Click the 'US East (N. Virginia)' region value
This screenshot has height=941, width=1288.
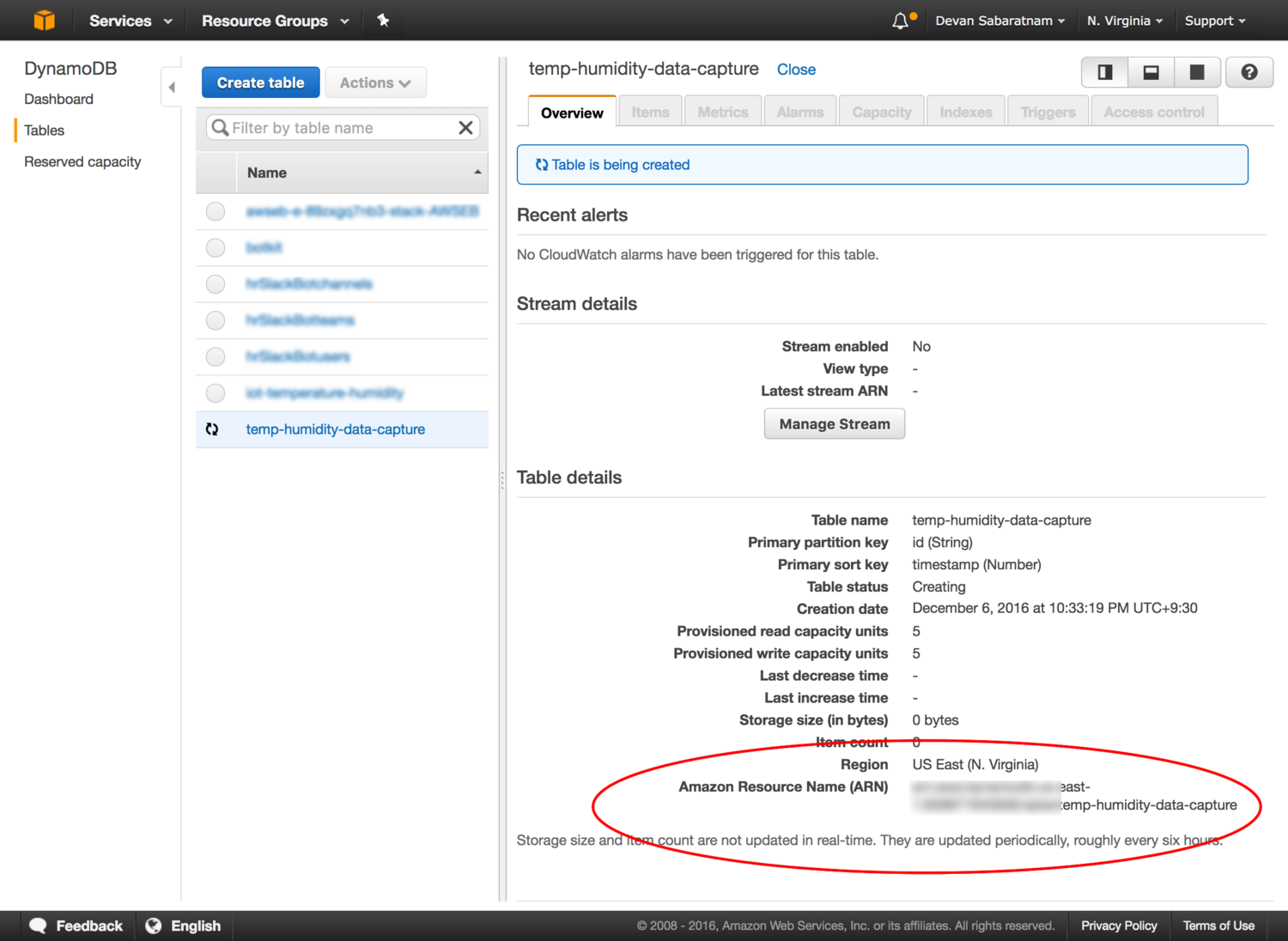point(975,765)
